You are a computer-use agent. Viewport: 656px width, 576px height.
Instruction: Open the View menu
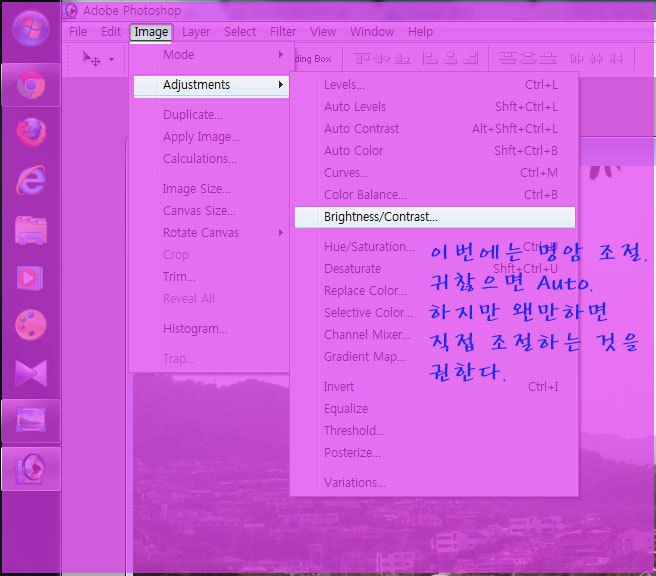point(323,32)
